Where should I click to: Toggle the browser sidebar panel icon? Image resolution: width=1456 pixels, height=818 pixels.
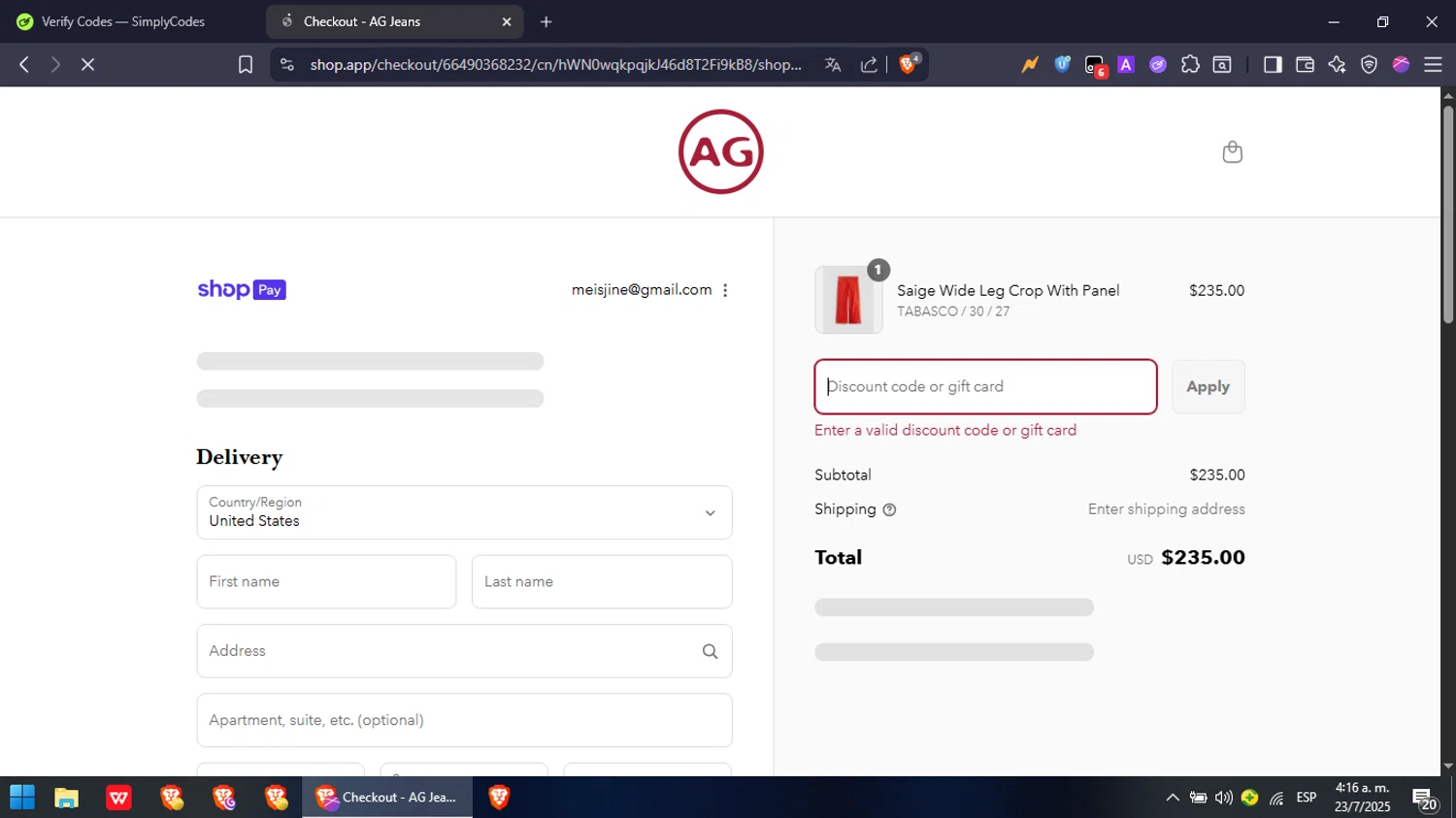pos(1273,64)
